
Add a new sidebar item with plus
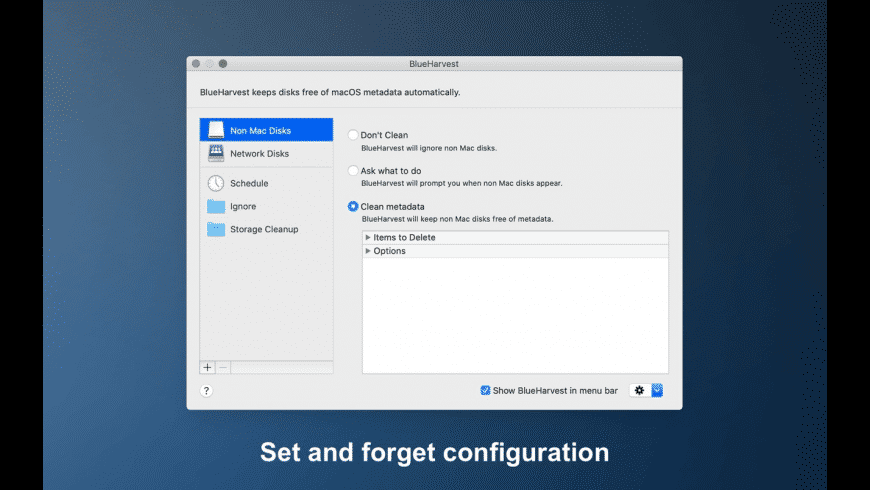208,367
